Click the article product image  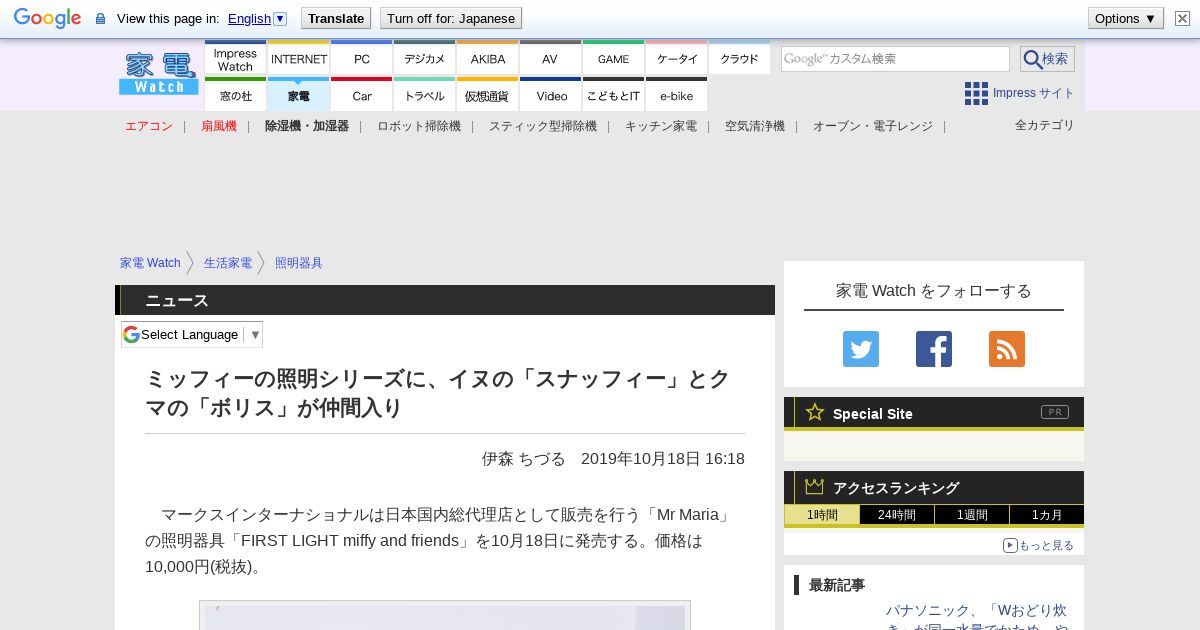coord(445,615)
